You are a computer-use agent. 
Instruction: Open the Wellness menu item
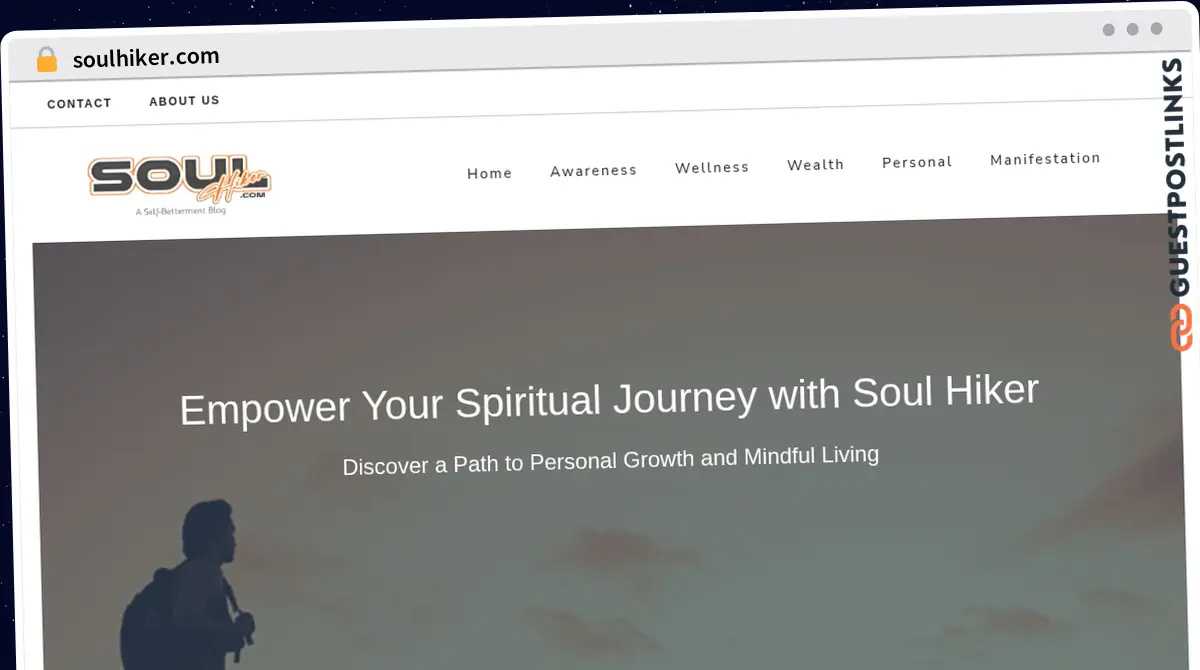pyautogui.click(x=711, y=167)
